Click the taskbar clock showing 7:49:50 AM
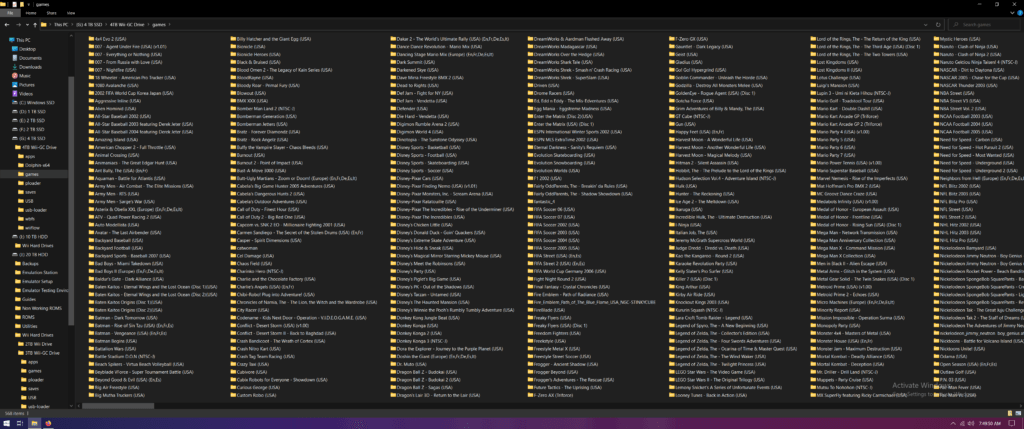The image size is (1024, 429). 989,424
